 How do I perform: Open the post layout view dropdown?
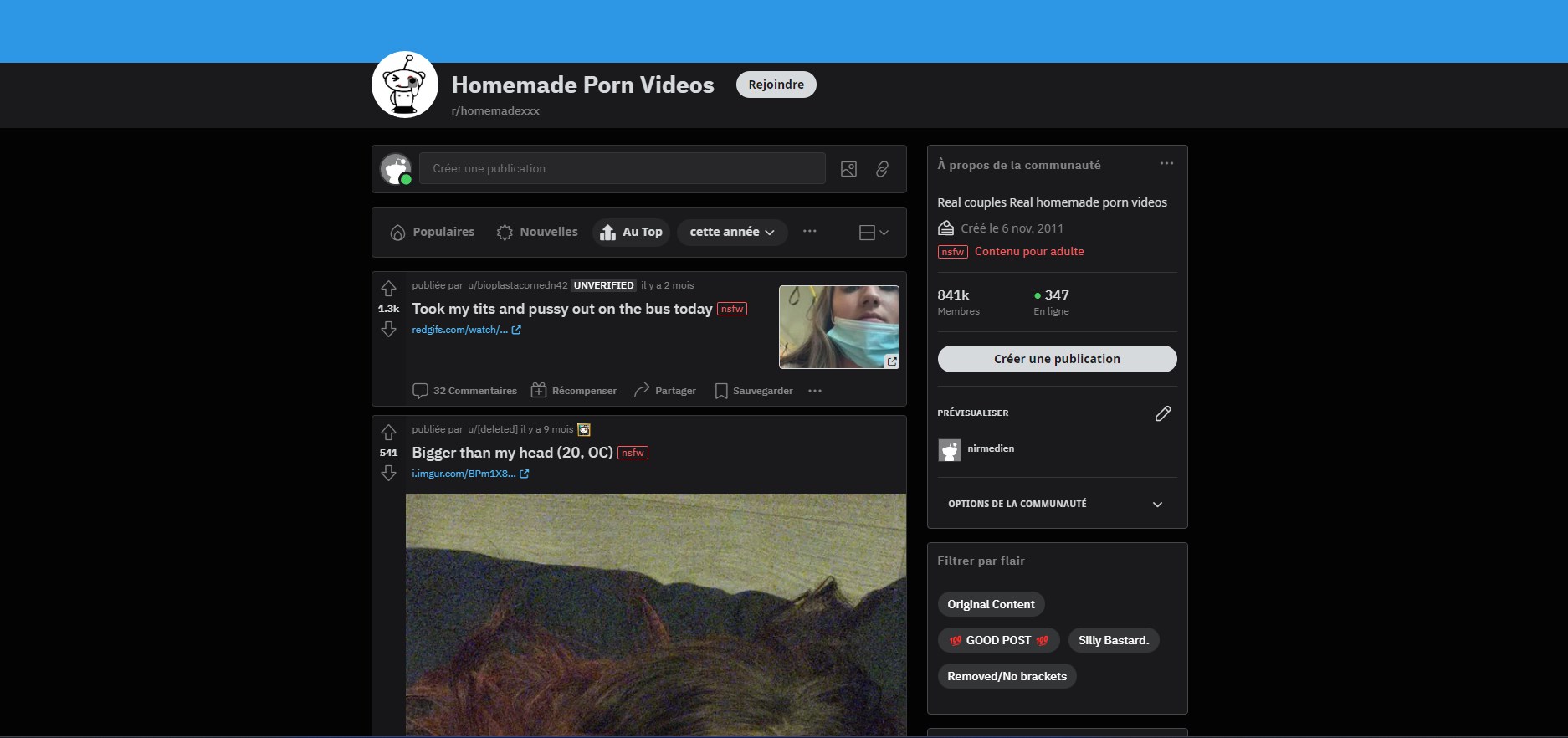click(x=874, y=233)
